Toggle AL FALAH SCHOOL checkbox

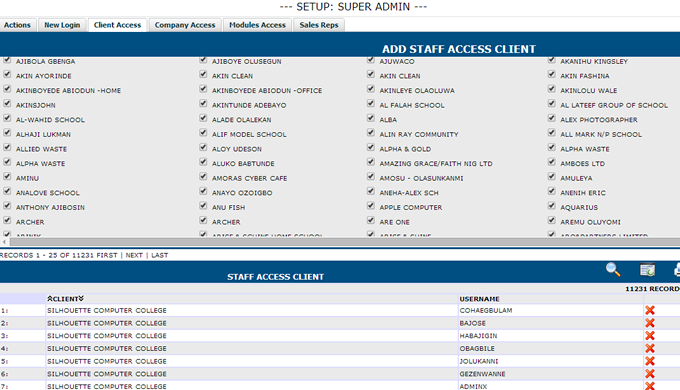pos(370,103)
